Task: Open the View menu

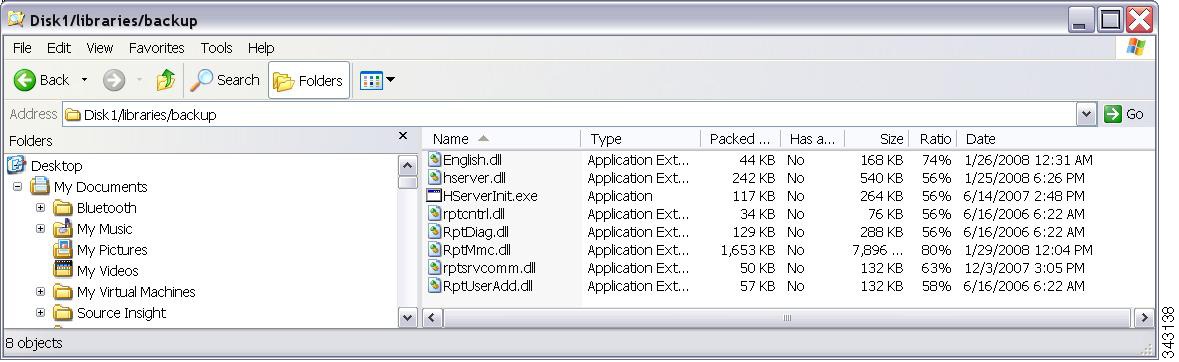Action: [x=99, y=47]
